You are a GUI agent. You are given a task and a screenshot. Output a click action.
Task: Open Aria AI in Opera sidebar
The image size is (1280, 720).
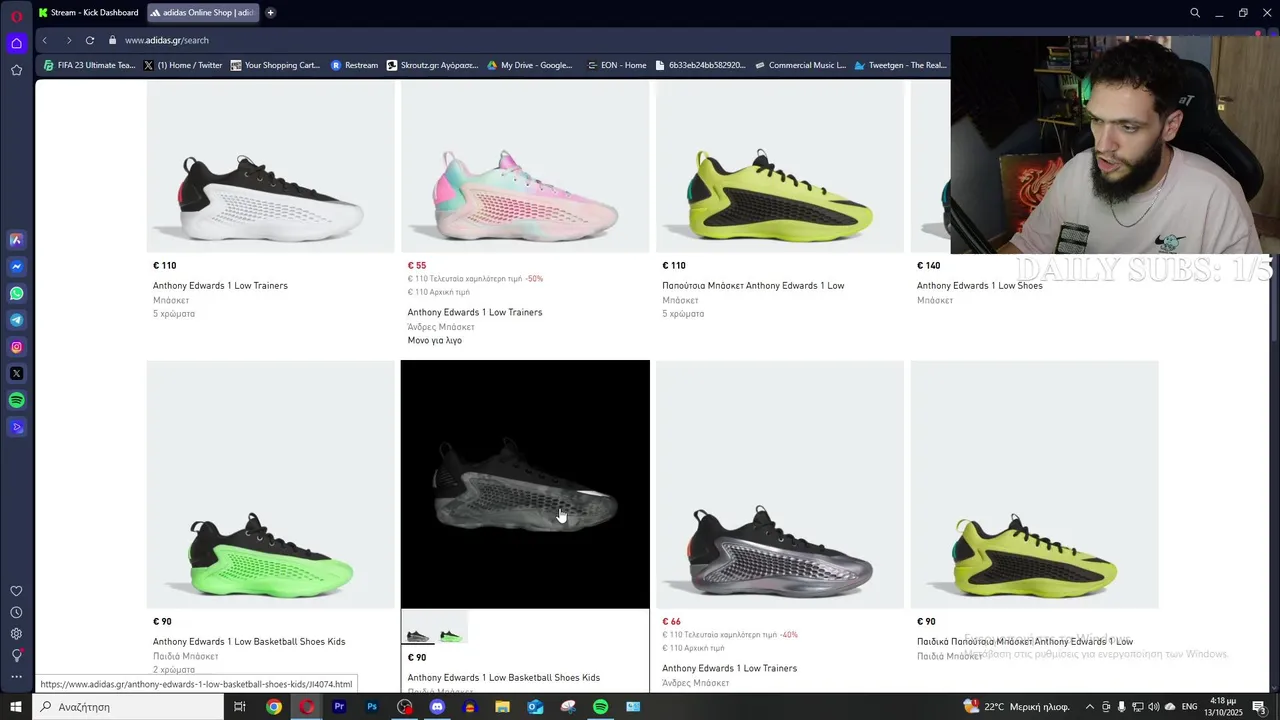click(x=16, y=240)
